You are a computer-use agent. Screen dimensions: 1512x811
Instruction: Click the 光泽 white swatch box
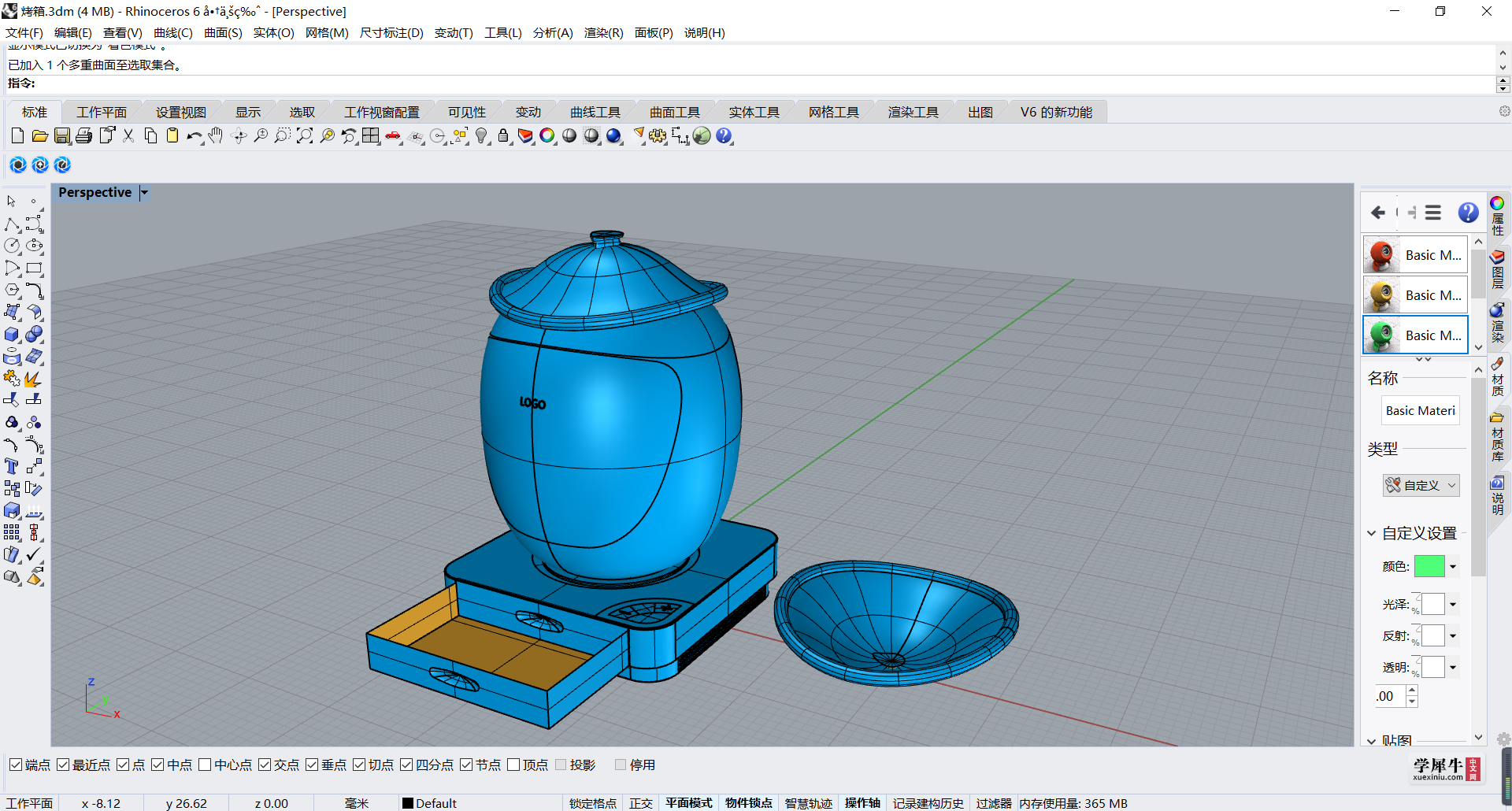coord(1433,604)
